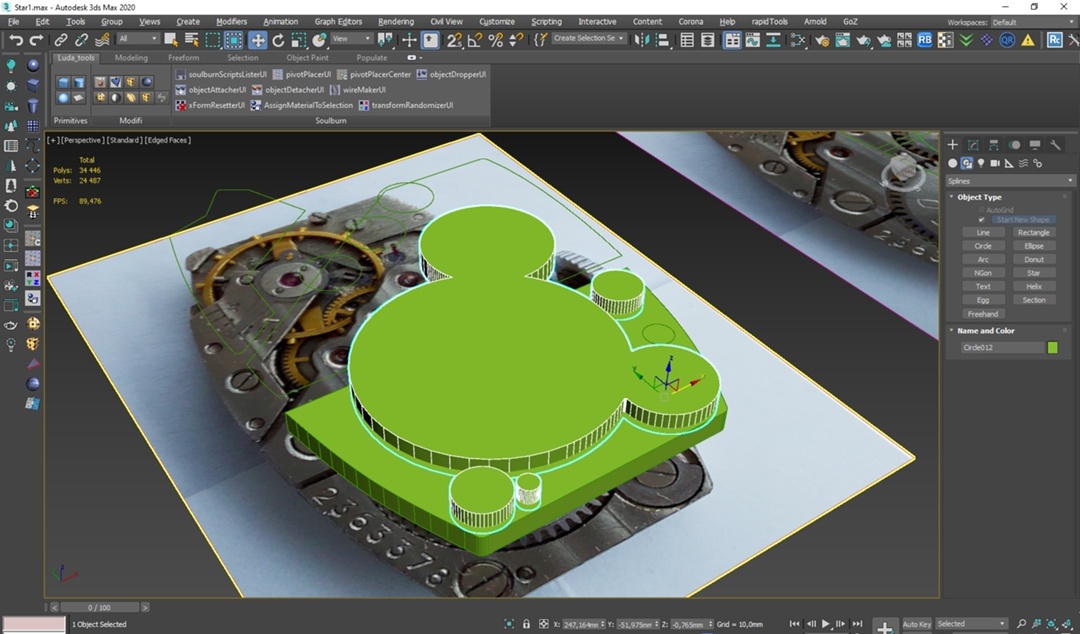Open the Selected key filter dropdown
1080x634 pixels.
(x=971, y=624)
